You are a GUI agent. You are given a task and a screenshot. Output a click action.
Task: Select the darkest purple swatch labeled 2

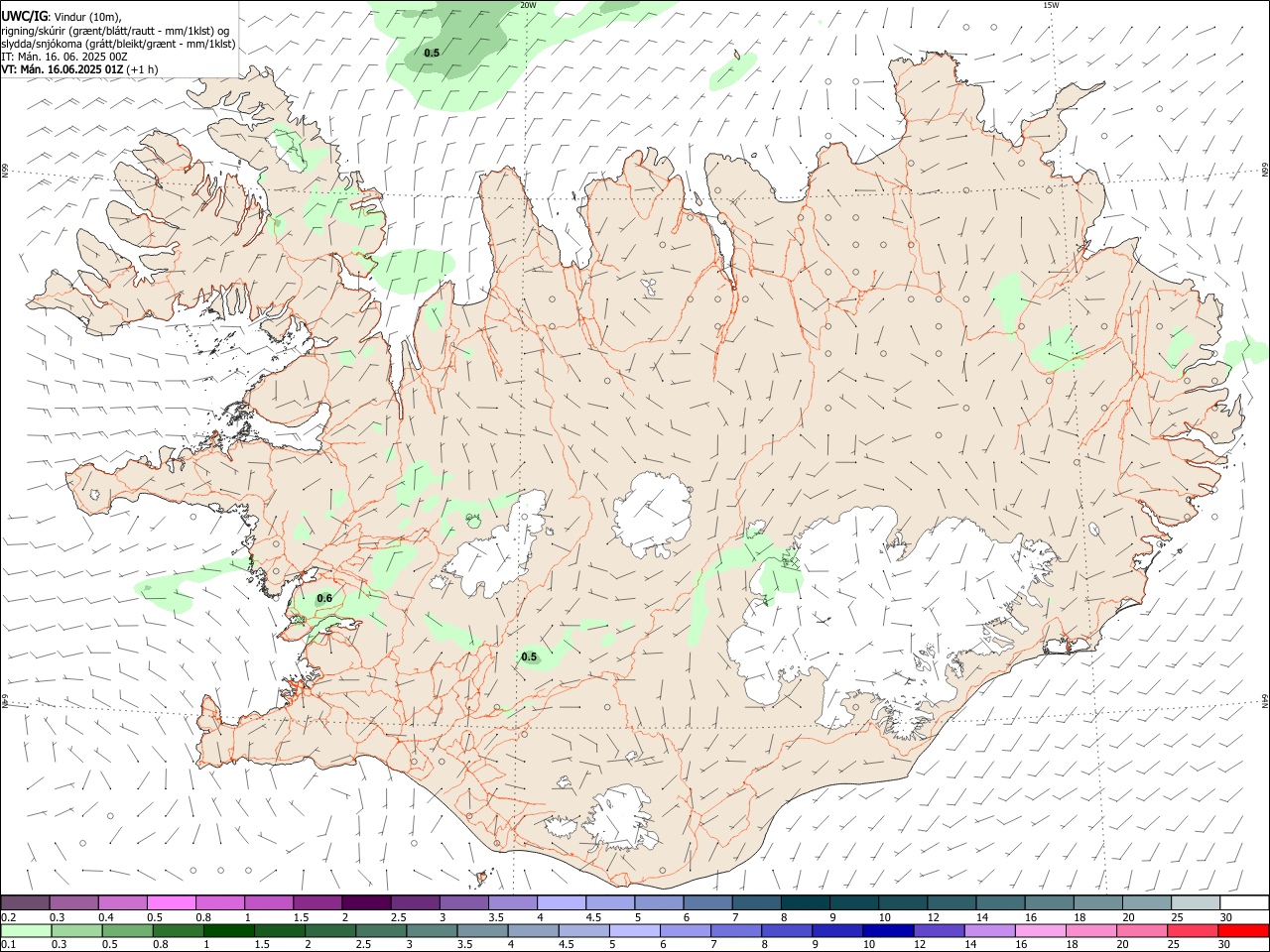[x=366, y=902]
